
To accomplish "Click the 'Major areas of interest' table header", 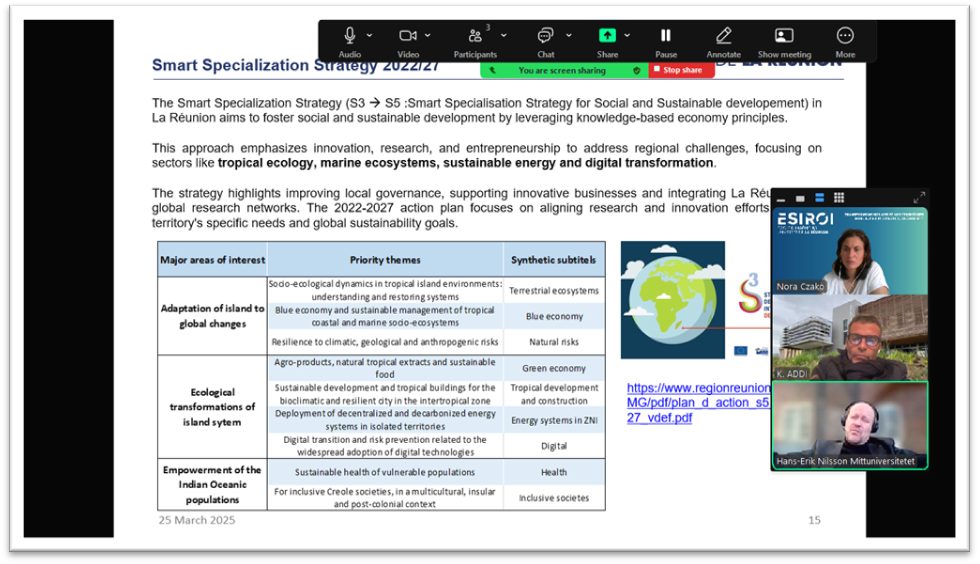I will 212,259.
